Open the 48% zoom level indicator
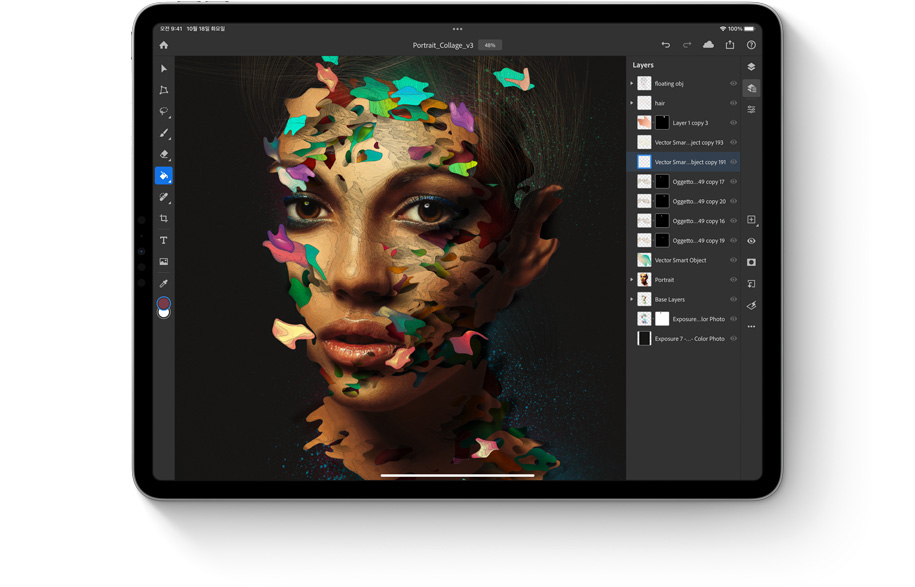This screenshot has height=587, width=915. point(490,45)
